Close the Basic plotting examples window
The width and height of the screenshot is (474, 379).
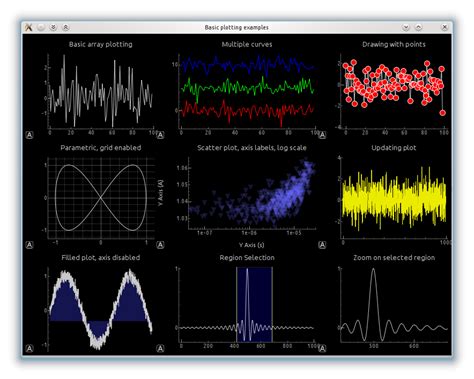pyautogui.click(x=444, y=27)
